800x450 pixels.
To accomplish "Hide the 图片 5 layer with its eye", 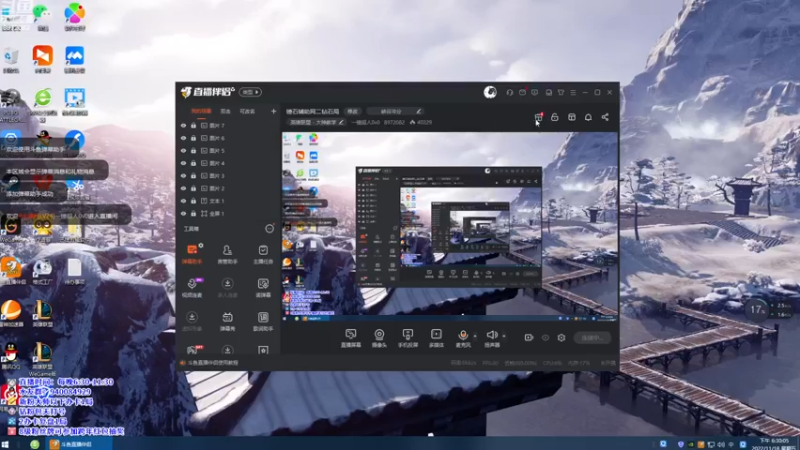I will coord(184,151).
